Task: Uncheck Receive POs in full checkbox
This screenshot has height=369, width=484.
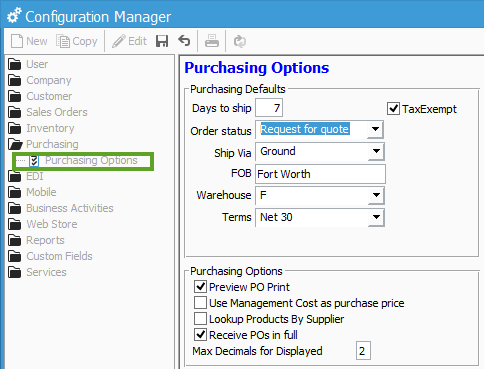Action: pyautogui.click(x=200, y=335)
